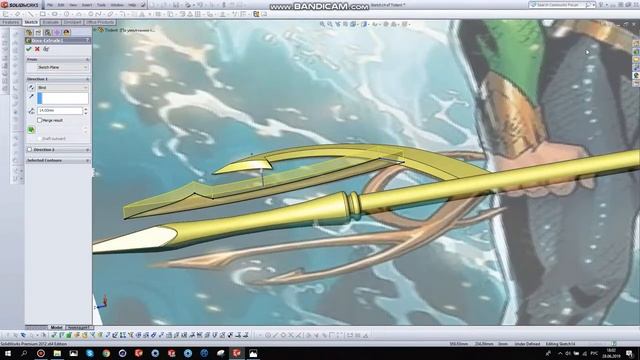Open the Sketch Plane start condition dropdown

coord(62,67)
